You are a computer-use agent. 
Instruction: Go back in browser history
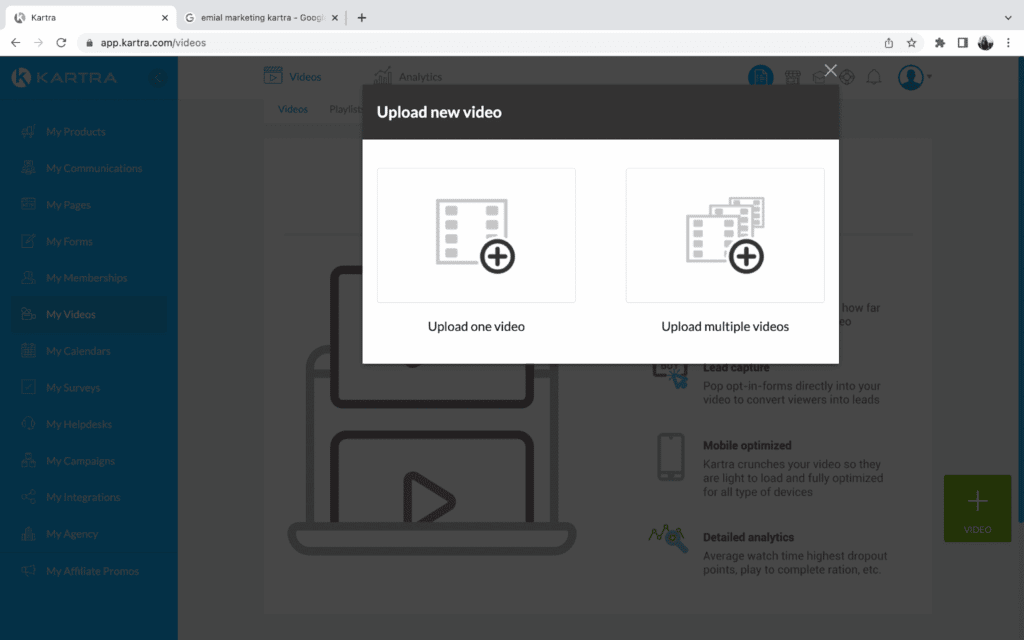pos(16,42)
